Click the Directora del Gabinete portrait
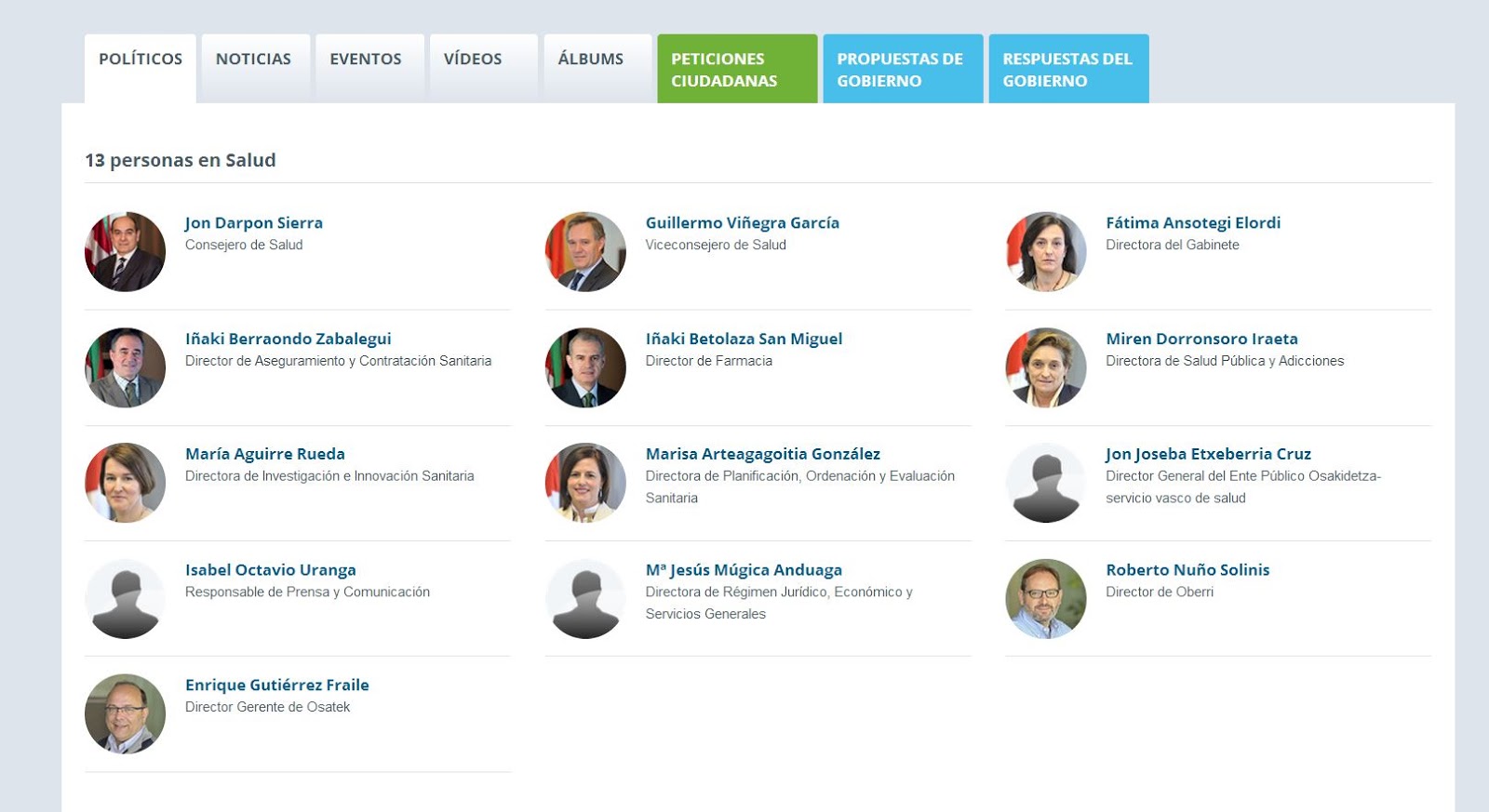Screen dimensions: 1489x812 (x=1046, y=252)
